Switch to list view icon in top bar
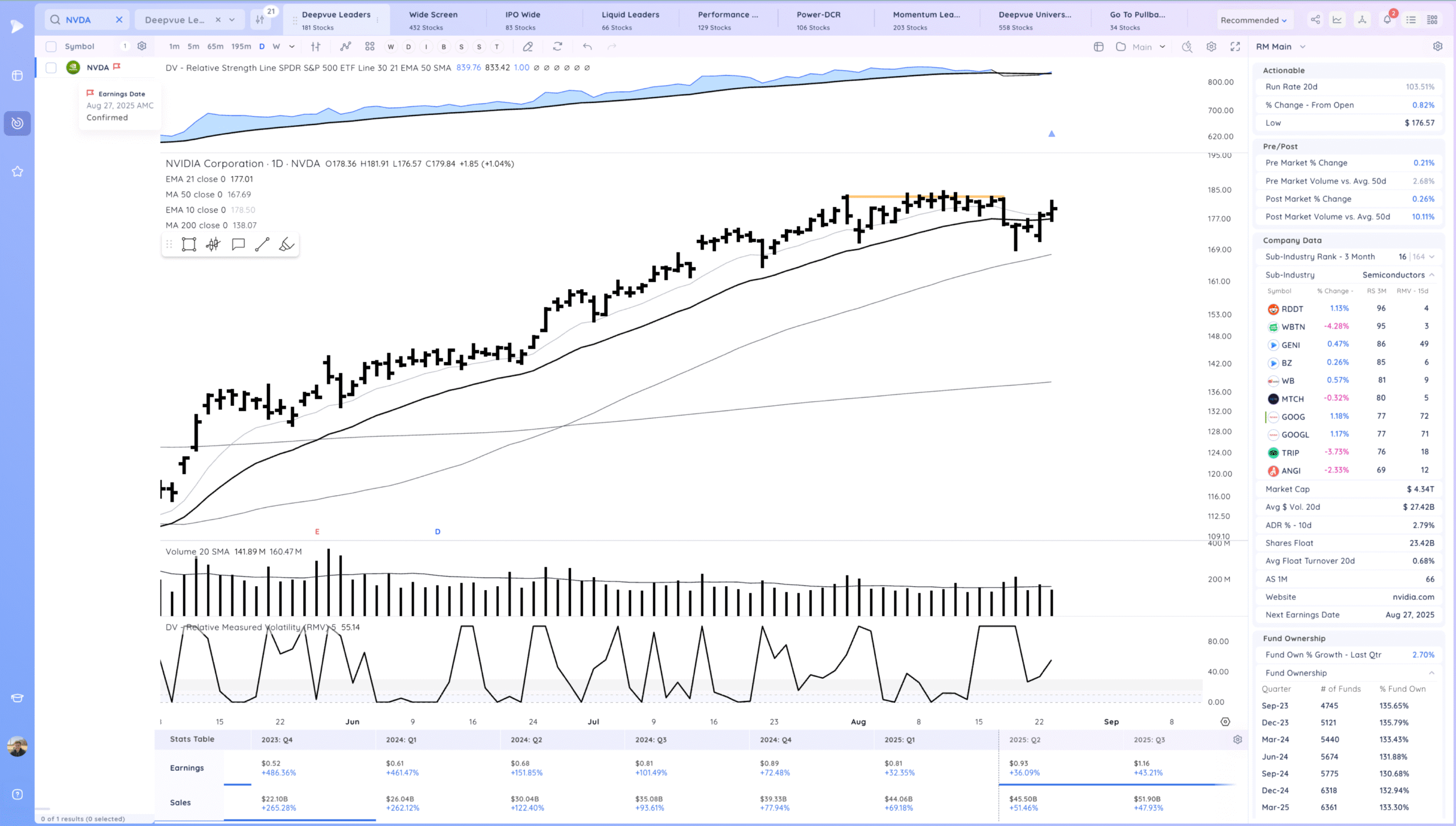Viewport: 1456px width, 826px height. (x=1411, y=20)
